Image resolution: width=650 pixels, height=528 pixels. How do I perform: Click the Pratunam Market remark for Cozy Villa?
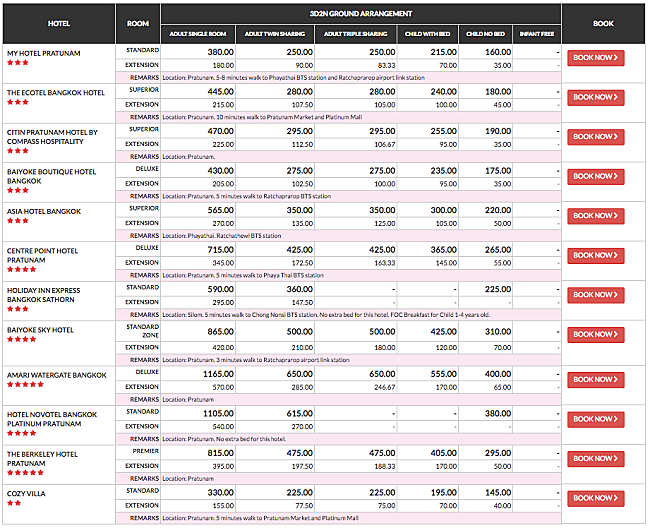pyautogui.click(x=260, y=518)
